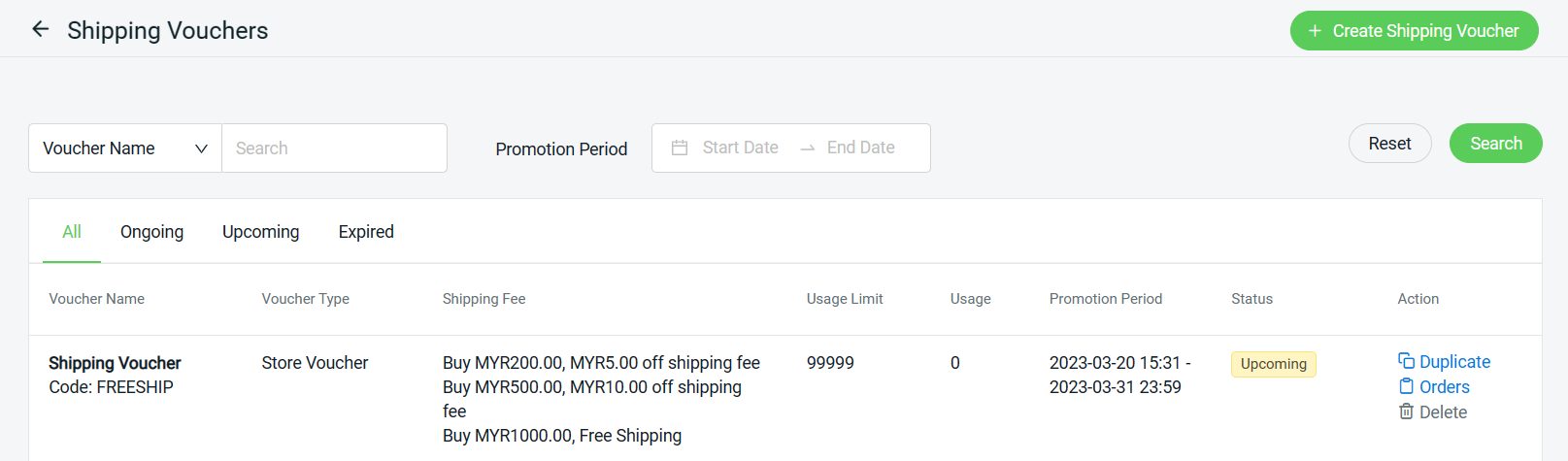Open the End Date picker field
The width and height of the screenshot is (1568, 461).
point(861,148)
